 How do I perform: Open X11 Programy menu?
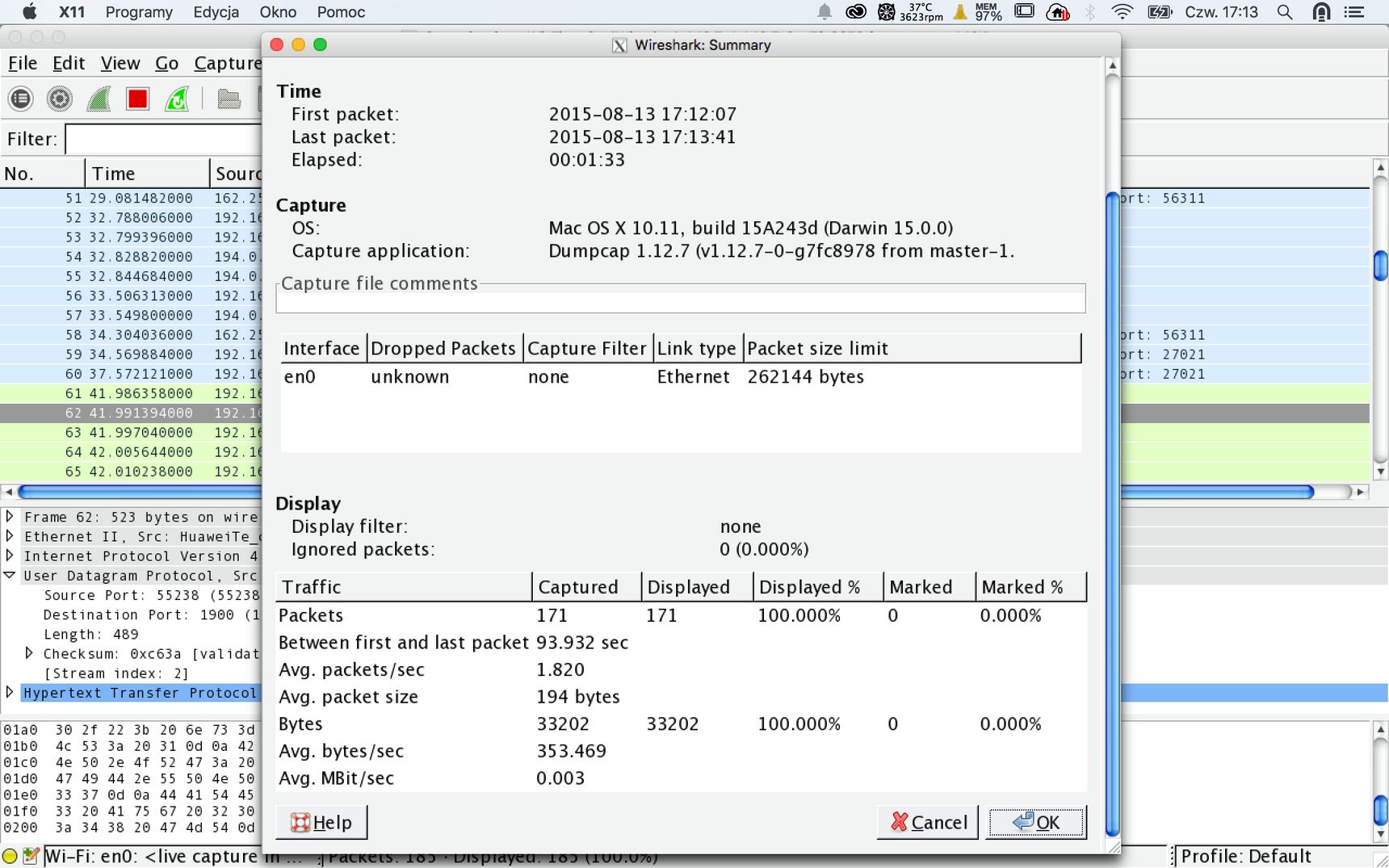pyautogui.click(x=139, y=12)
